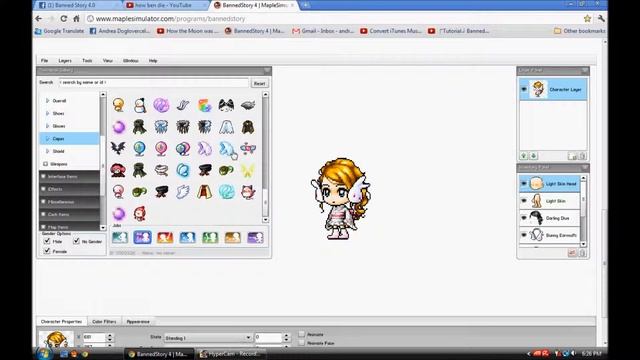
Task: Toggle visibility of Bunny Earmuffs item
Action: point(524,235)
